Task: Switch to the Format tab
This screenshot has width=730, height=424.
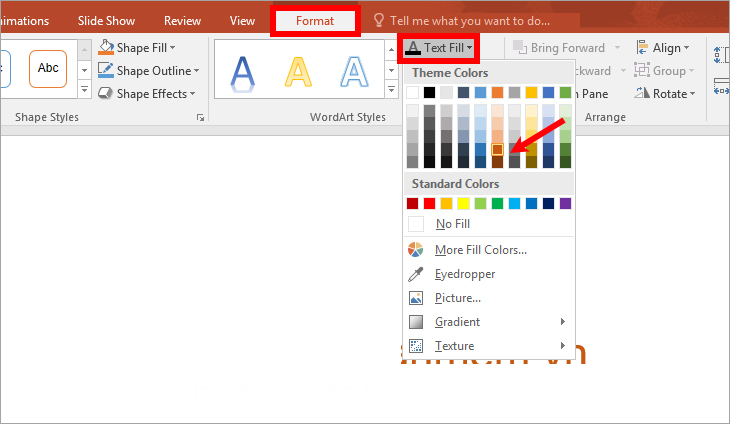Action: pyautogui.click(x=315, y=21)
